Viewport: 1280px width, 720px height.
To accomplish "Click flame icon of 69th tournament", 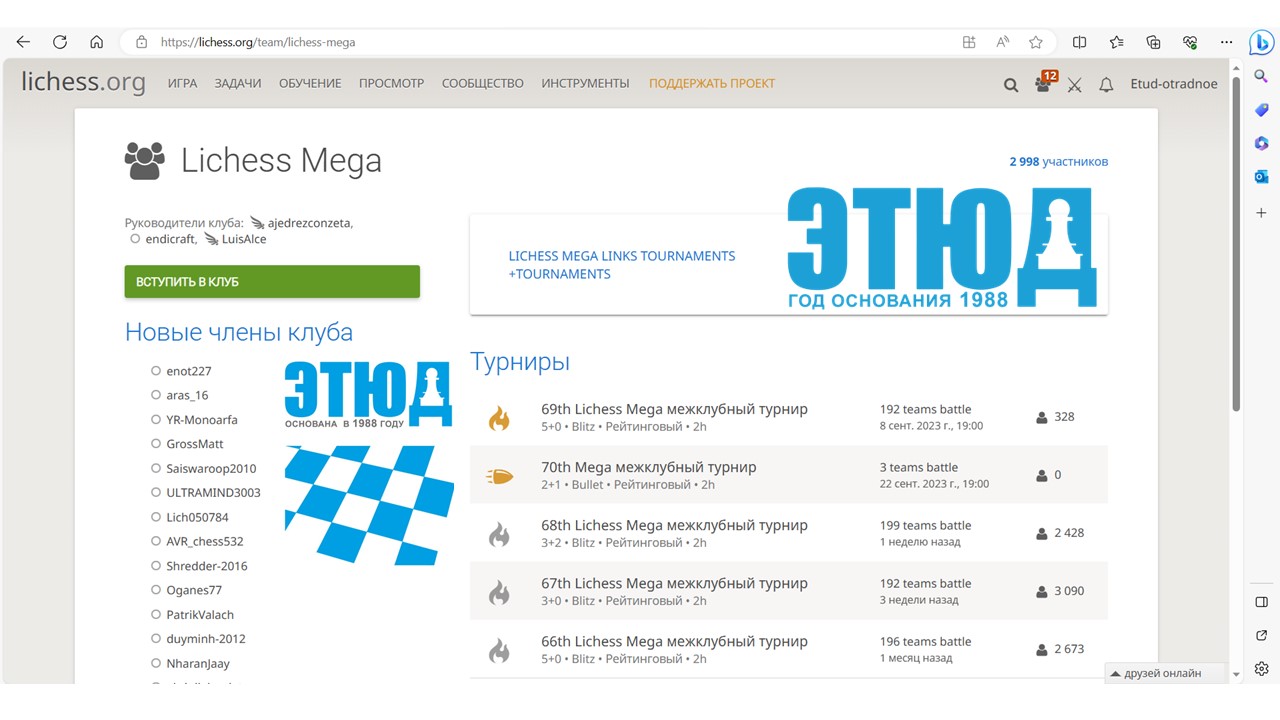I will pyautogui.click(x=499, y=418).
